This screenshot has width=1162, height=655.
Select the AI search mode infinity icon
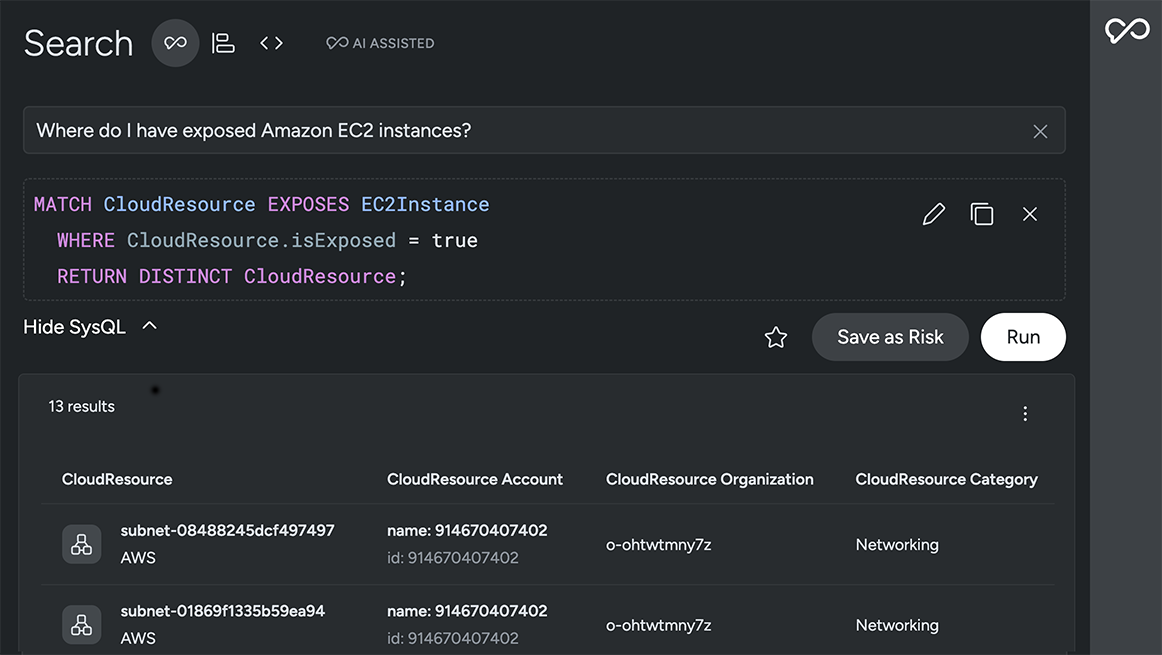176,43
